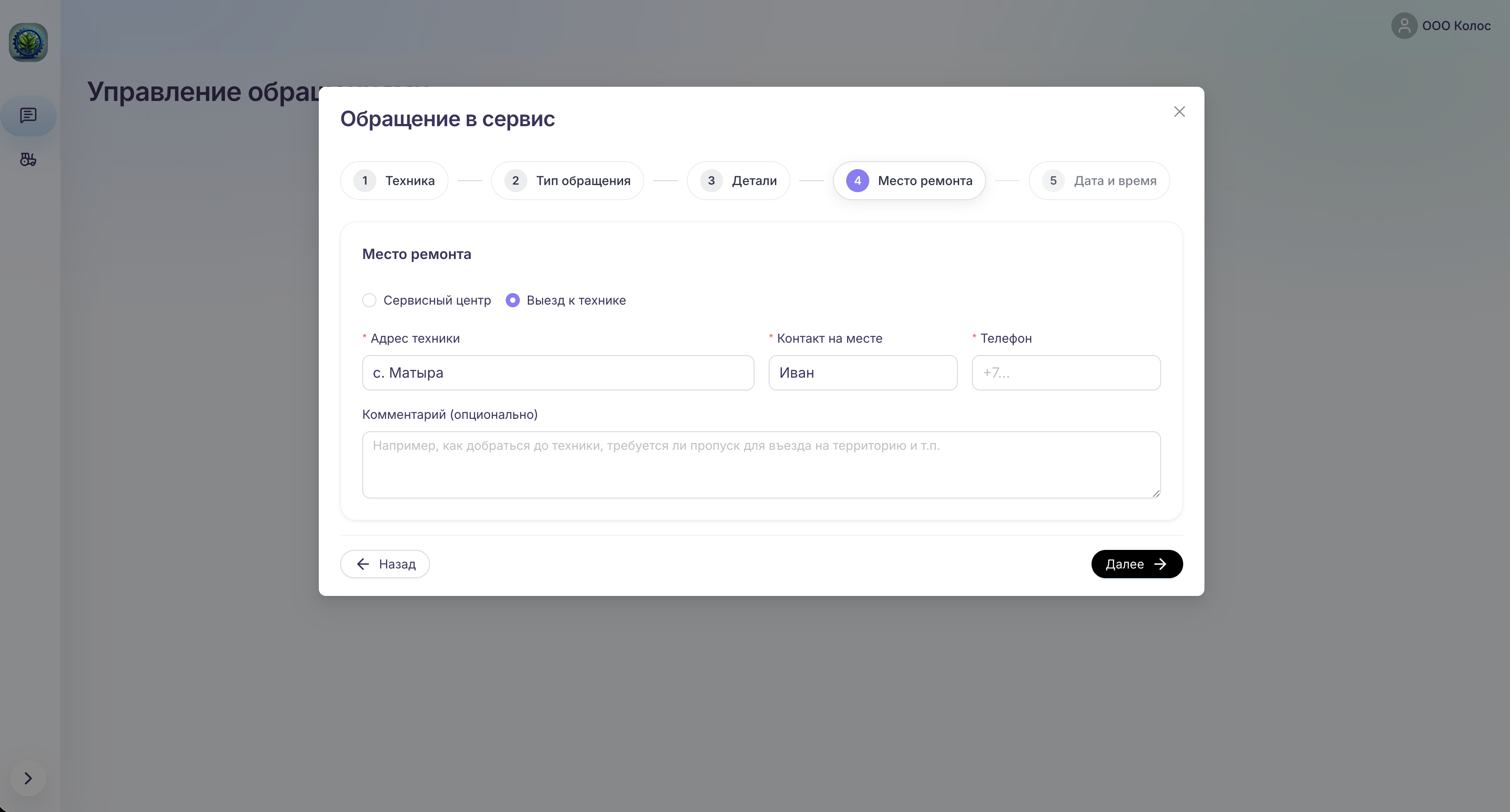Expand the sidebar with chevron arrow
The image size is (1510, 812).
[x=28, y=778]
